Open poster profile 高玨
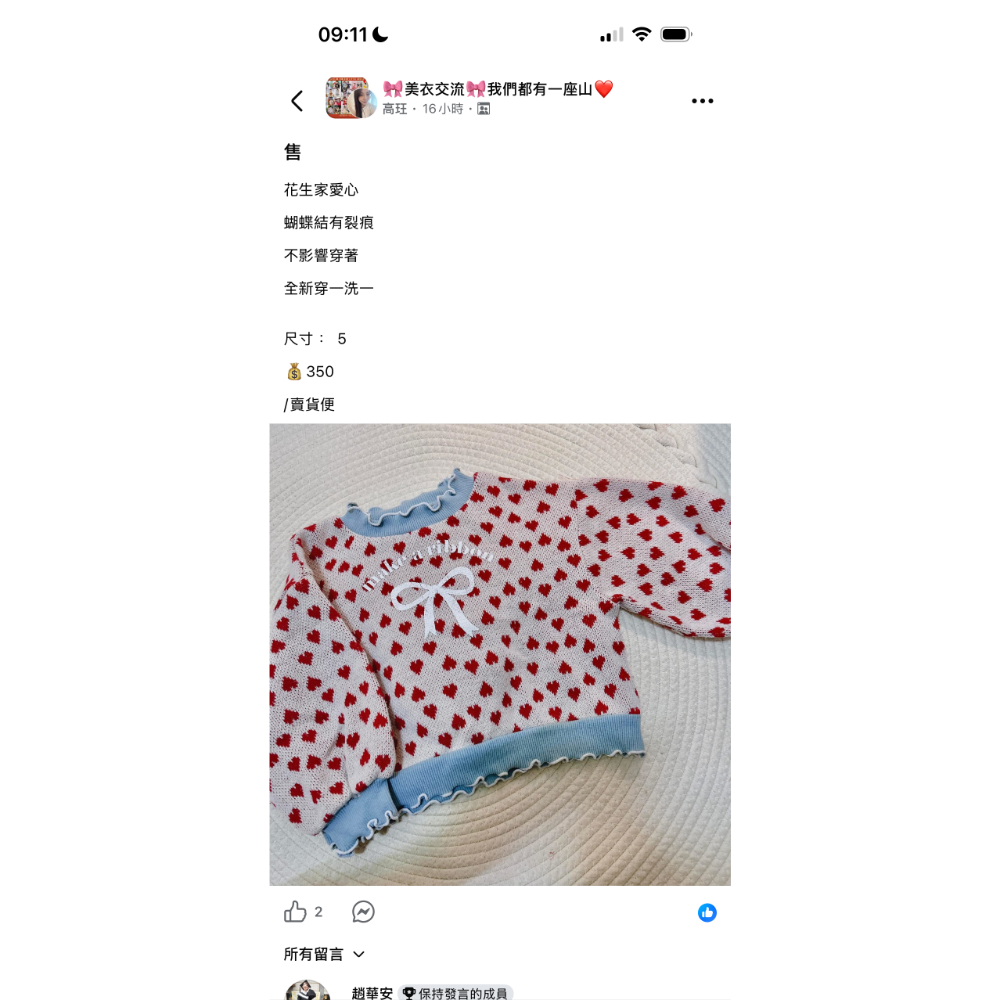Viewport: 1000px width, 1000px height. click(395, 109)
